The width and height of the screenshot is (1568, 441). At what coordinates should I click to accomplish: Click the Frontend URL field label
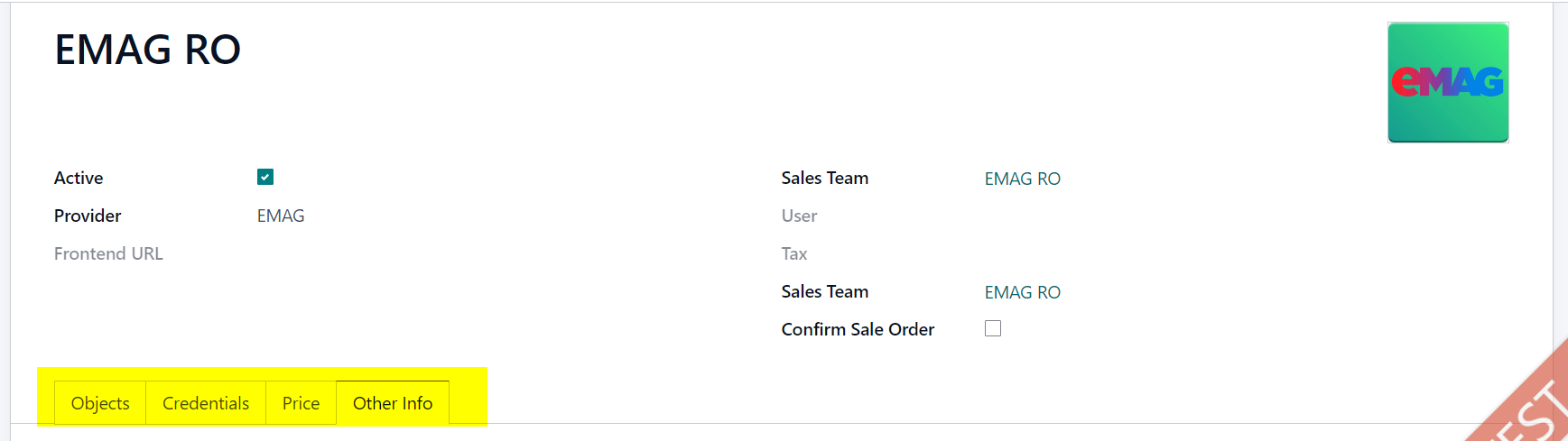click(108, 253)
